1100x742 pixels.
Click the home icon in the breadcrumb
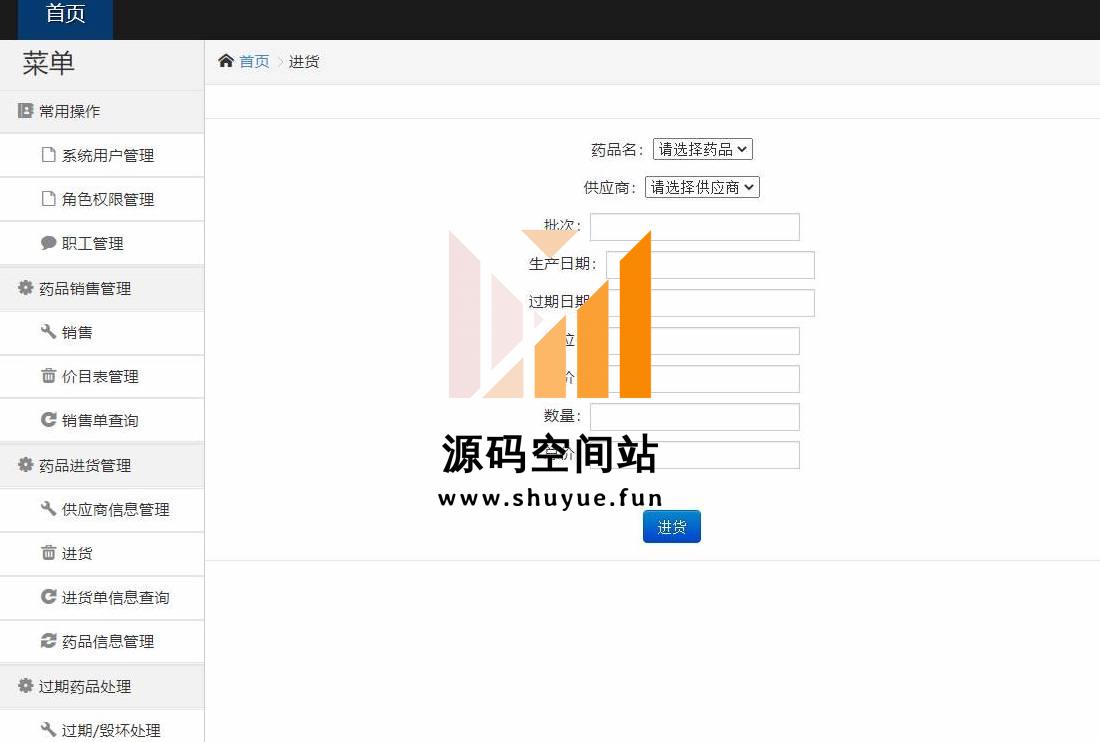[x=226, y=61]
